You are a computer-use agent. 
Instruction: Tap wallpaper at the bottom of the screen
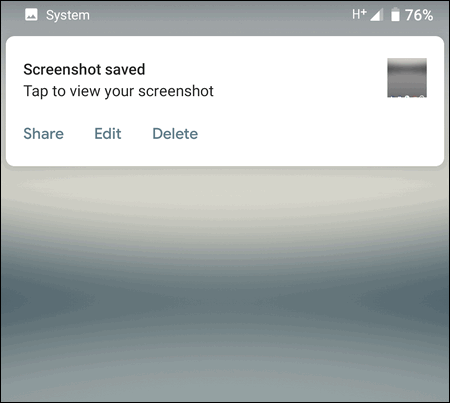pyautogui.click(x=225, y=383)
